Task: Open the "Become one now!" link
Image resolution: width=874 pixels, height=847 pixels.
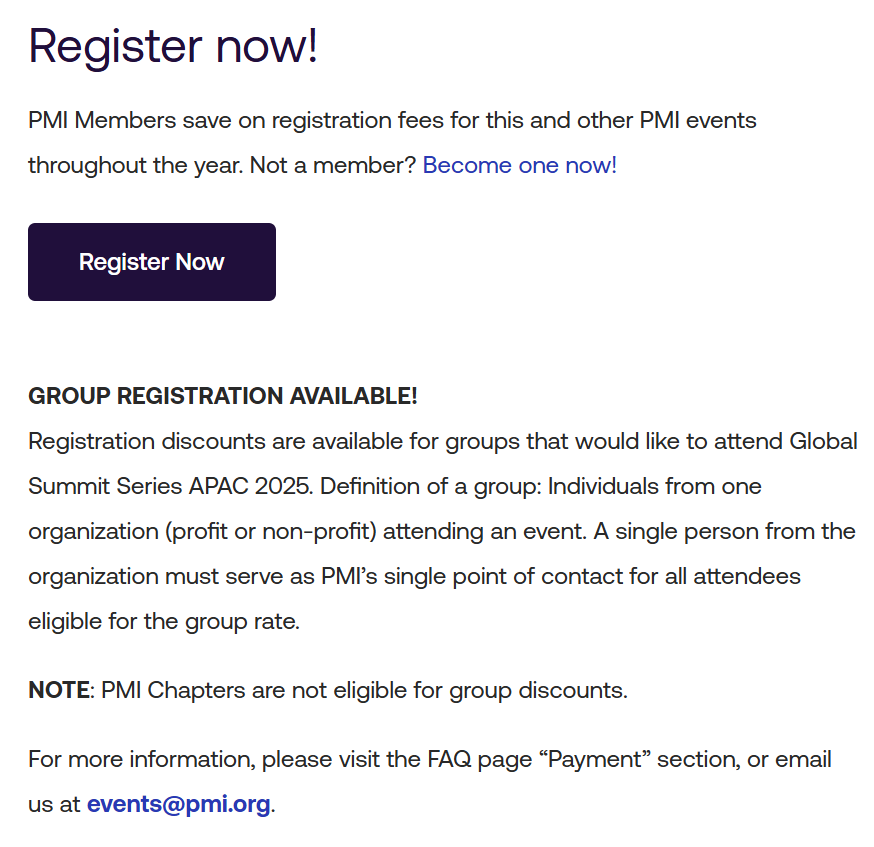Action: tap(519, 165)
